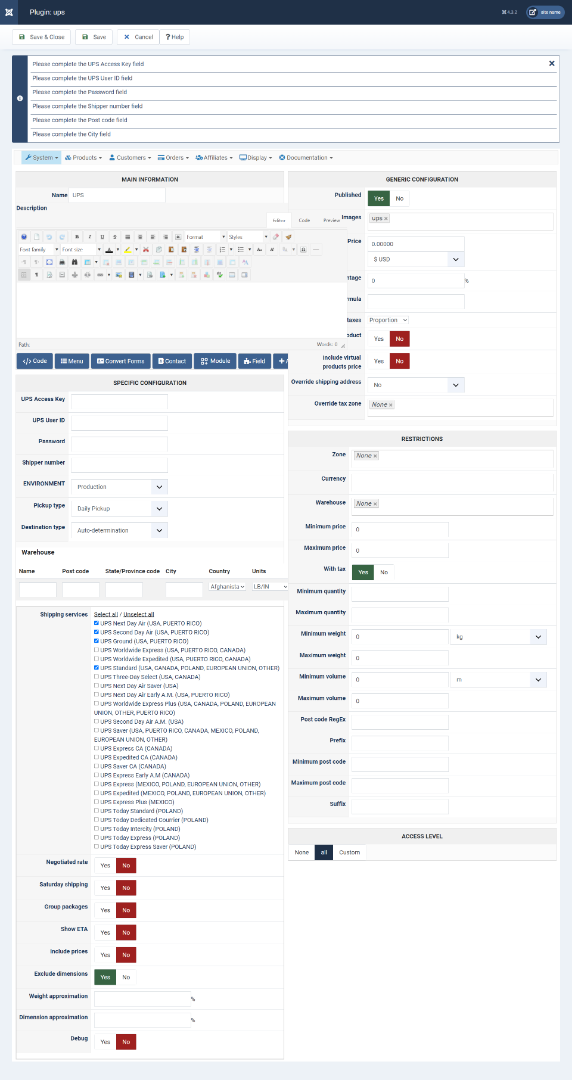
Task: Switch to the editor Code tab
Action: [304, 220]
